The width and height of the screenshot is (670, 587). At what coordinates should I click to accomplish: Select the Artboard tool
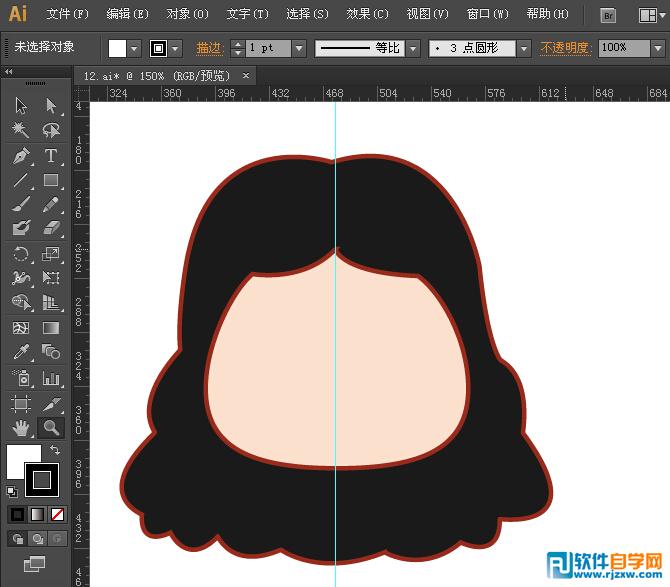coord(21,404)
